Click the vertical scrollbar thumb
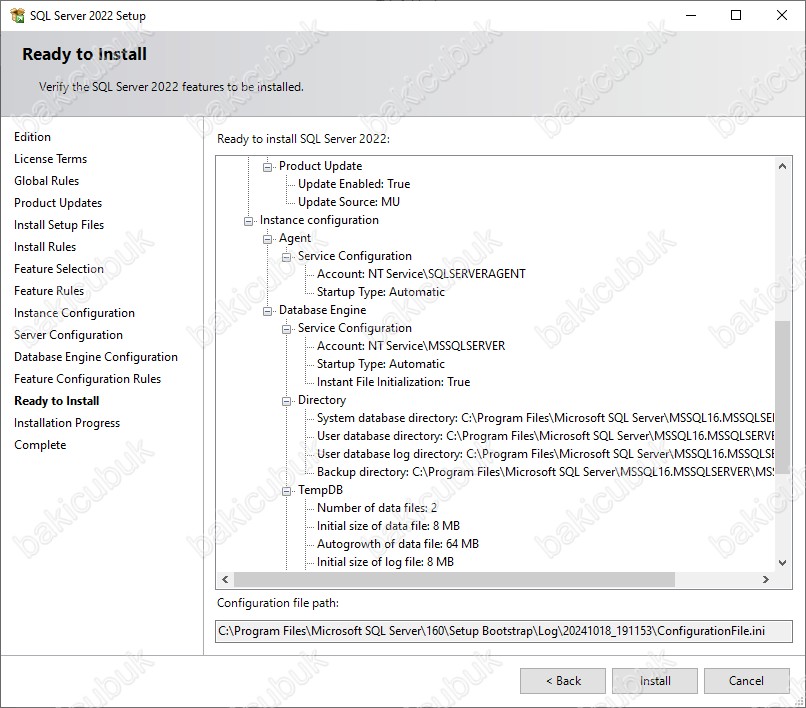The image size is (806, 708). [x=782, y=397]
